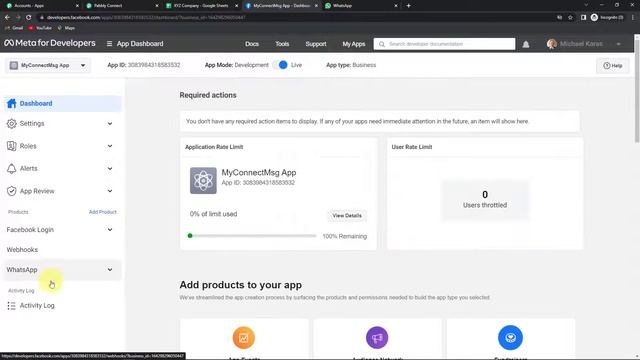Click the Dashboard sidebar label
640x360 pixels.
pyautogui.click(x=36, y=103)
